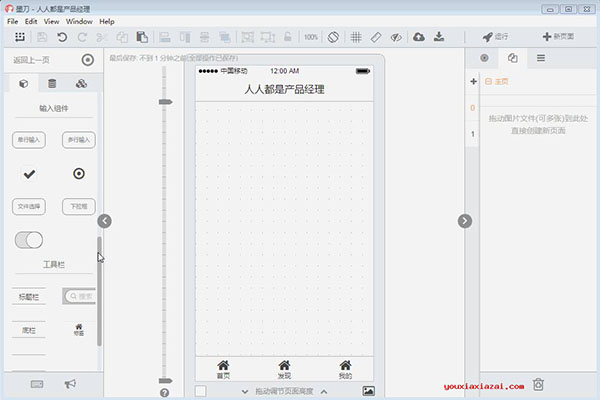600x400 pixels.
Task: Open the 100% zoom level control
Action: (311, 37)
